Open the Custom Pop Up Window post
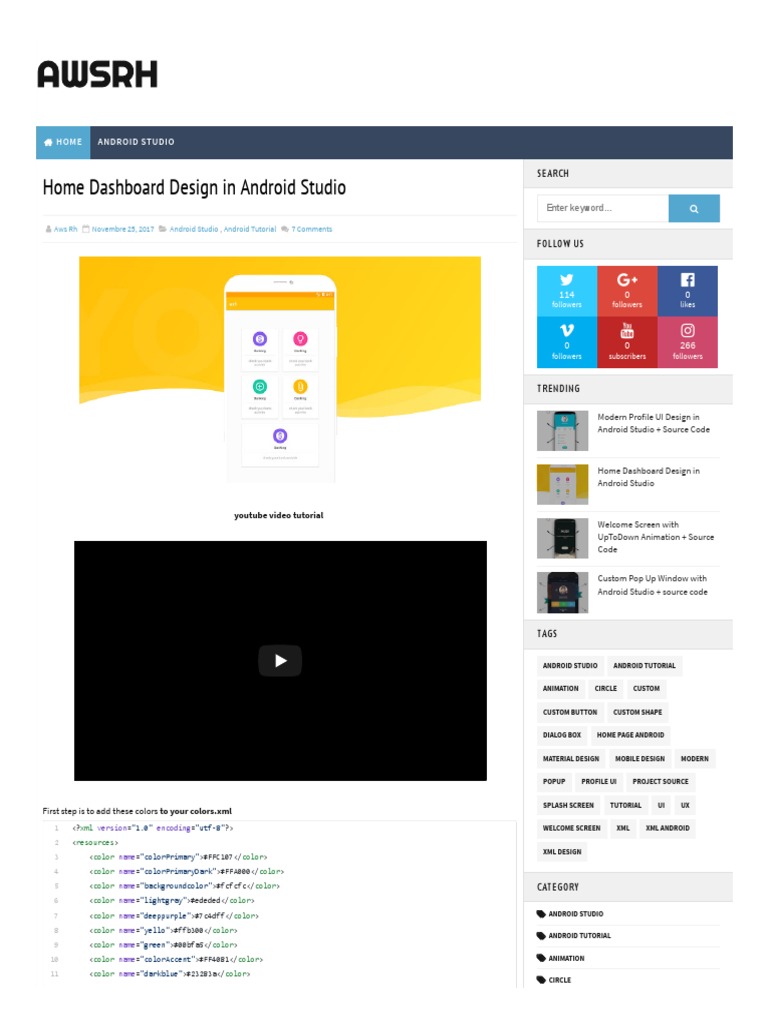 click(x=652, y=585)
